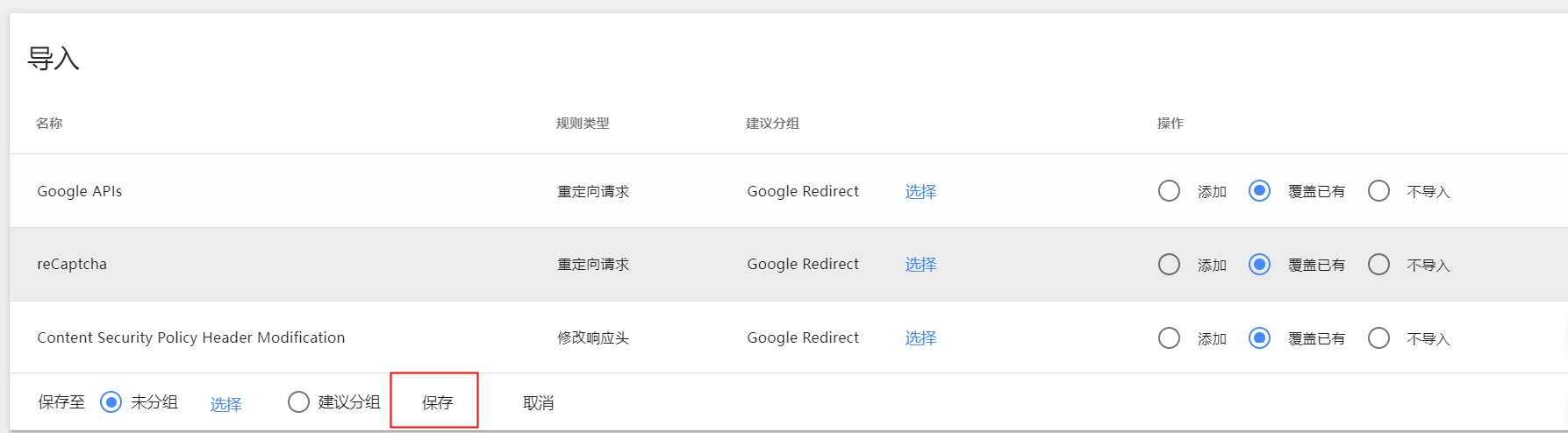Click 选择 link next to 未分组
Viewport: 1568px width, 433px height.
(x=226, y=404)
